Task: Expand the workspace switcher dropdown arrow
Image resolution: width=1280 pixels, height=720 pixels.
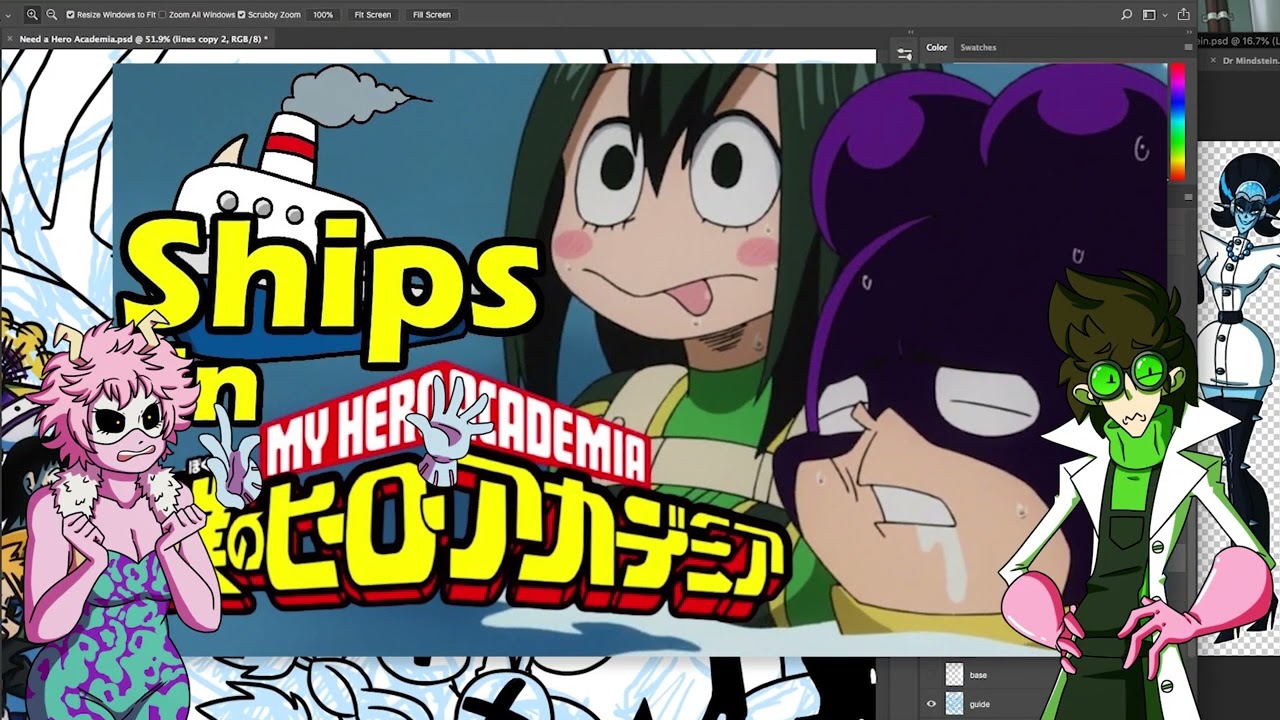Action: [x=1164, y=15]
